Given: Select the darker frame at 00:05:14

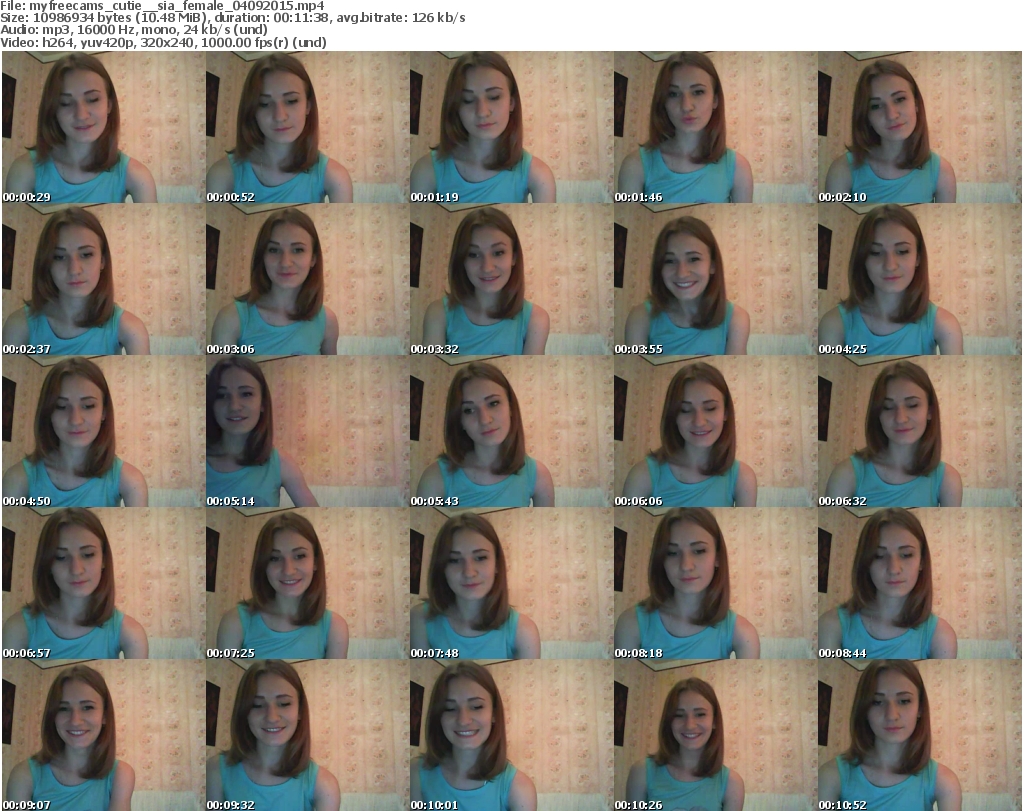Looking at the screenshot, I should click(308, 432).
